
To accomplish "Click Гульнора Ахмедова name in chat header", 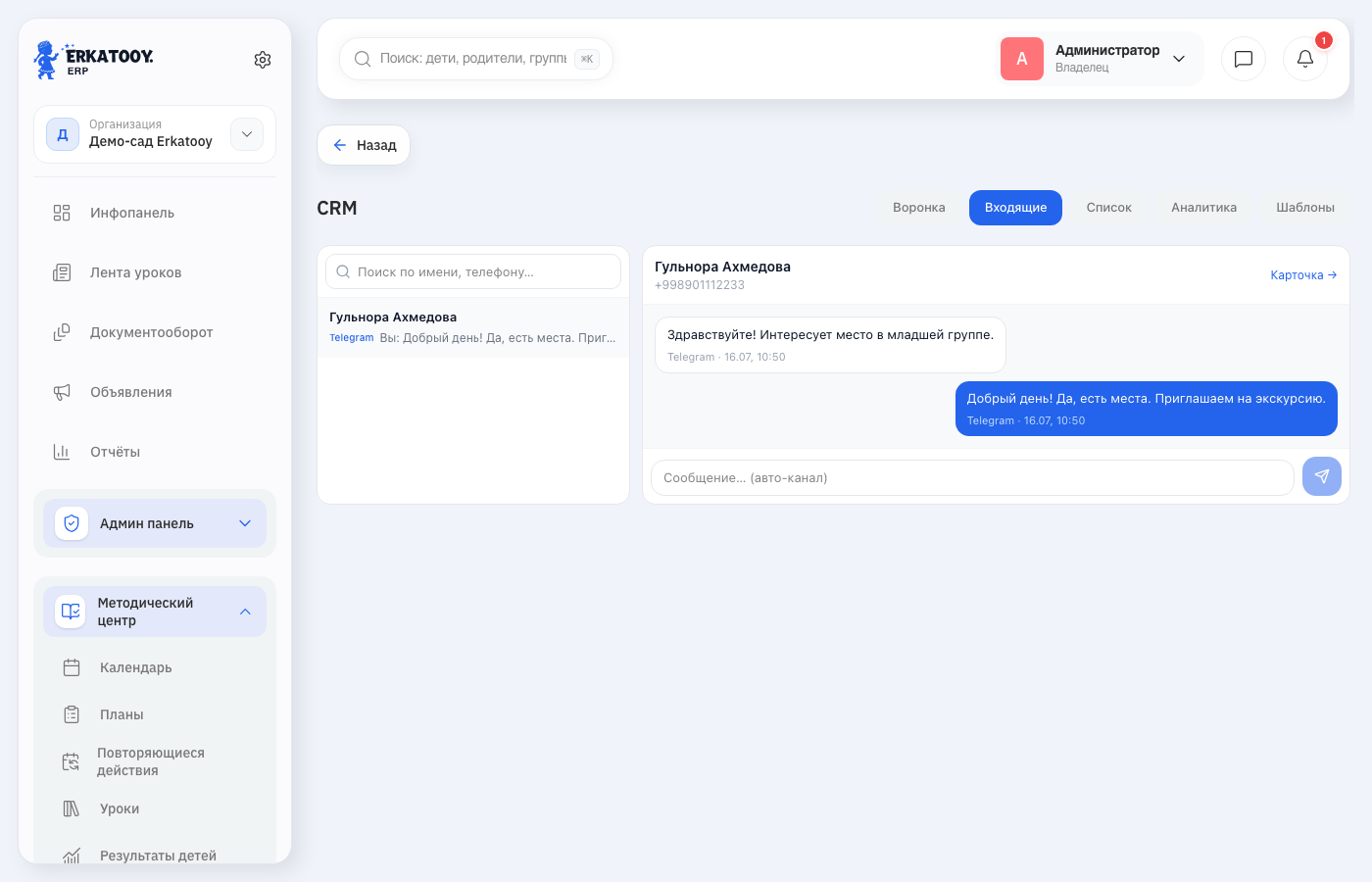I will click(x=722, y=267).
